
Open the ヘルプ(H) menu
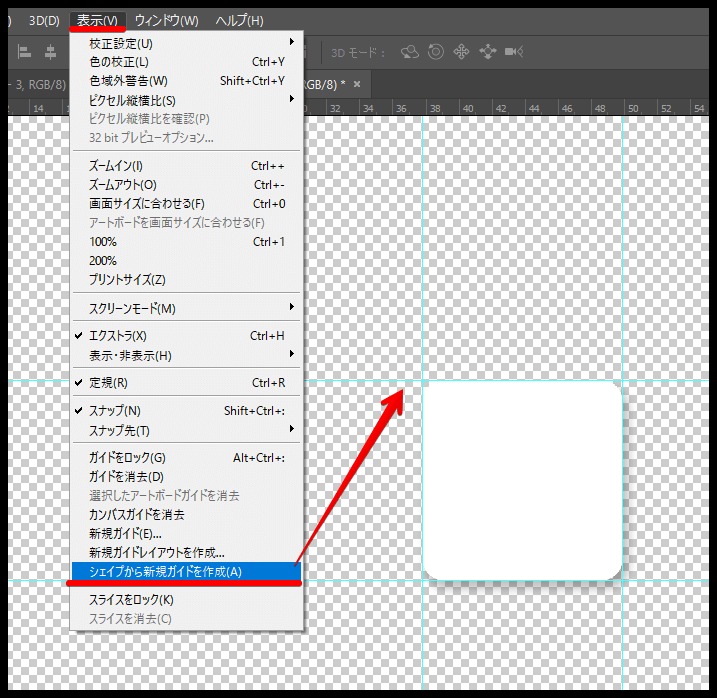point(240,20)
